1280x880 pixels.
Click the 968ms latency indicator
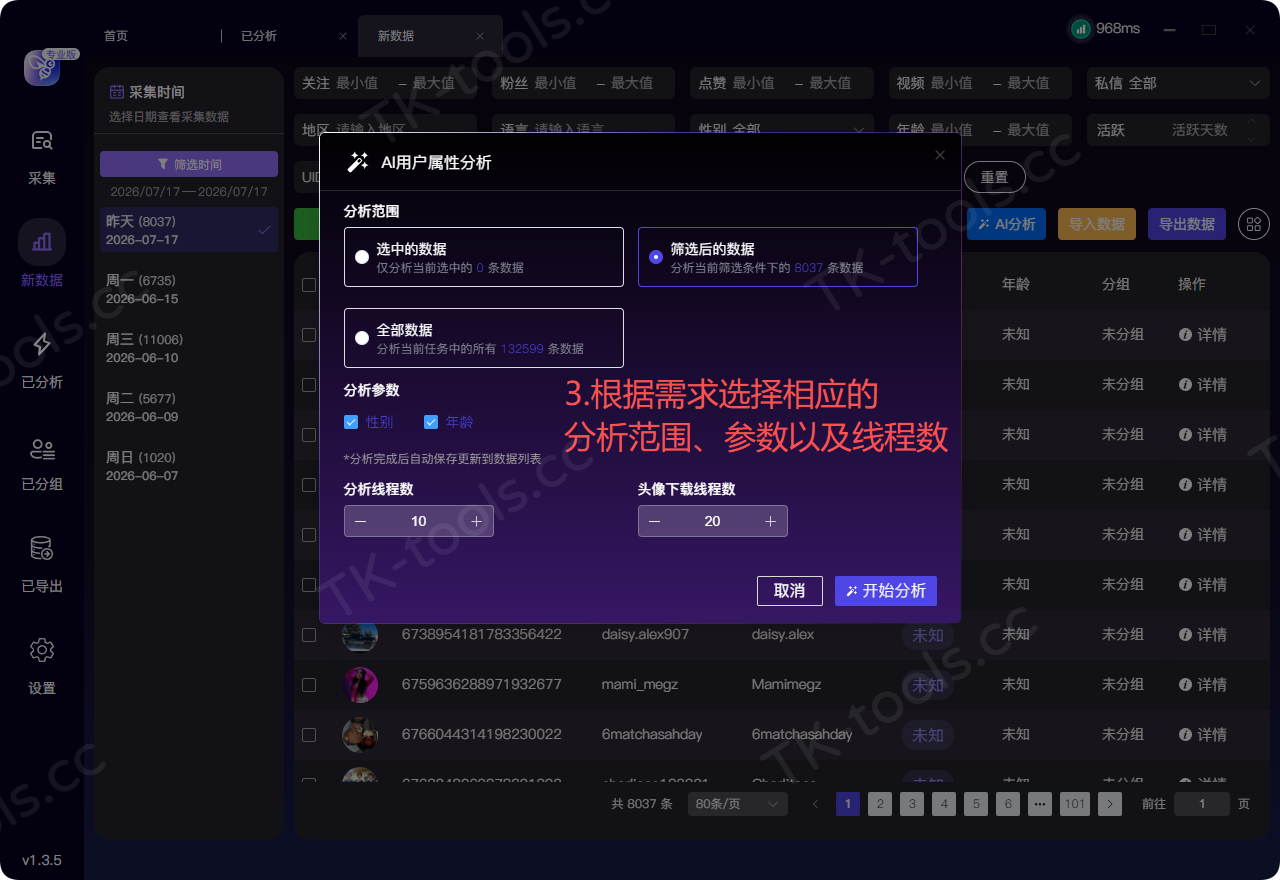(x=1105, y=29)
